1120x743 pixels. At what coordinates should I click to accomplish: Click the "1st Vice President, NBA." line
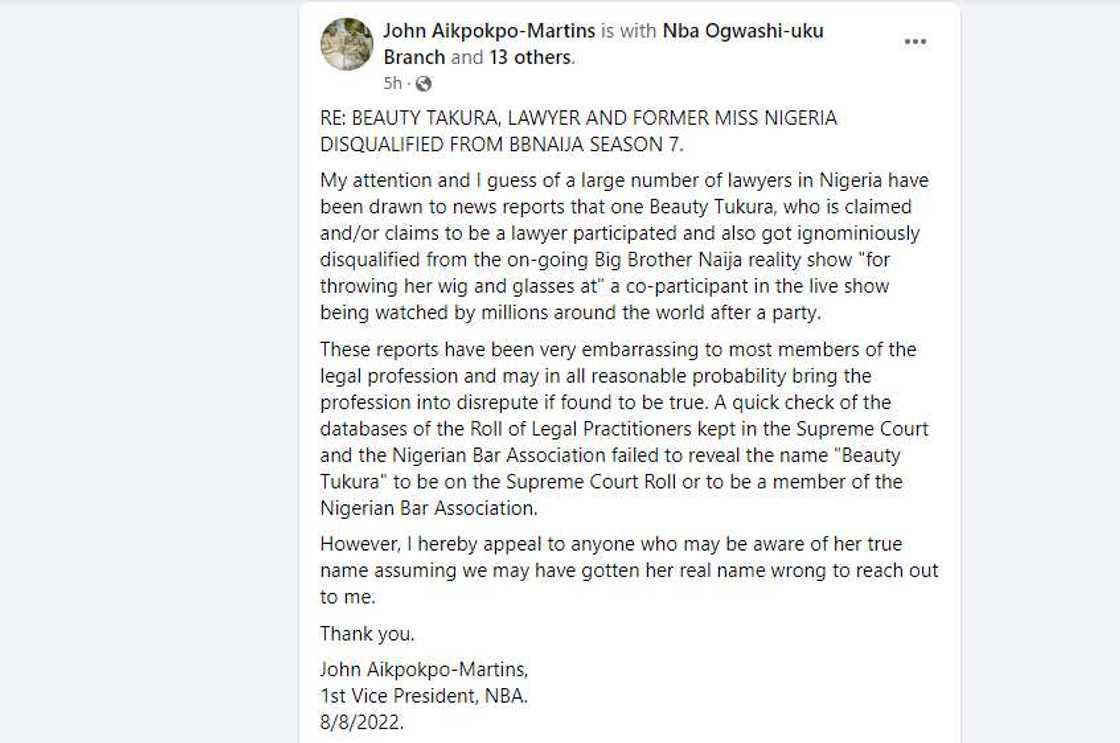[424, 696]
